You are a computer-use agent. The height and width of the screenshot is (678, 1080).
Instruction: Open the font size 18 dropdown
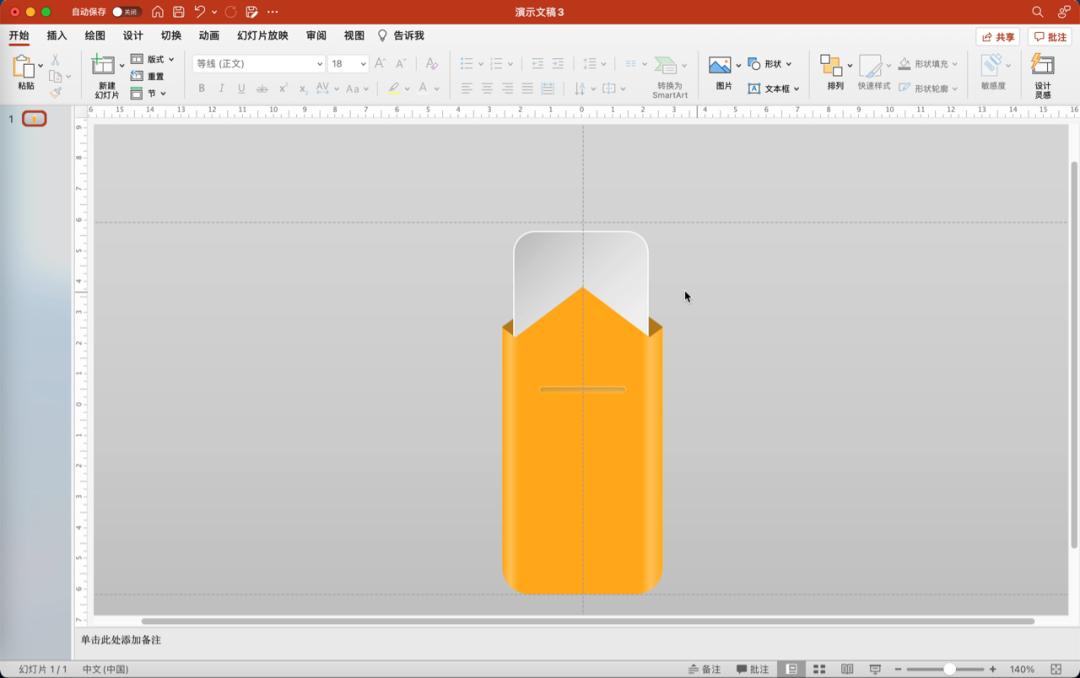pos(362,64)
